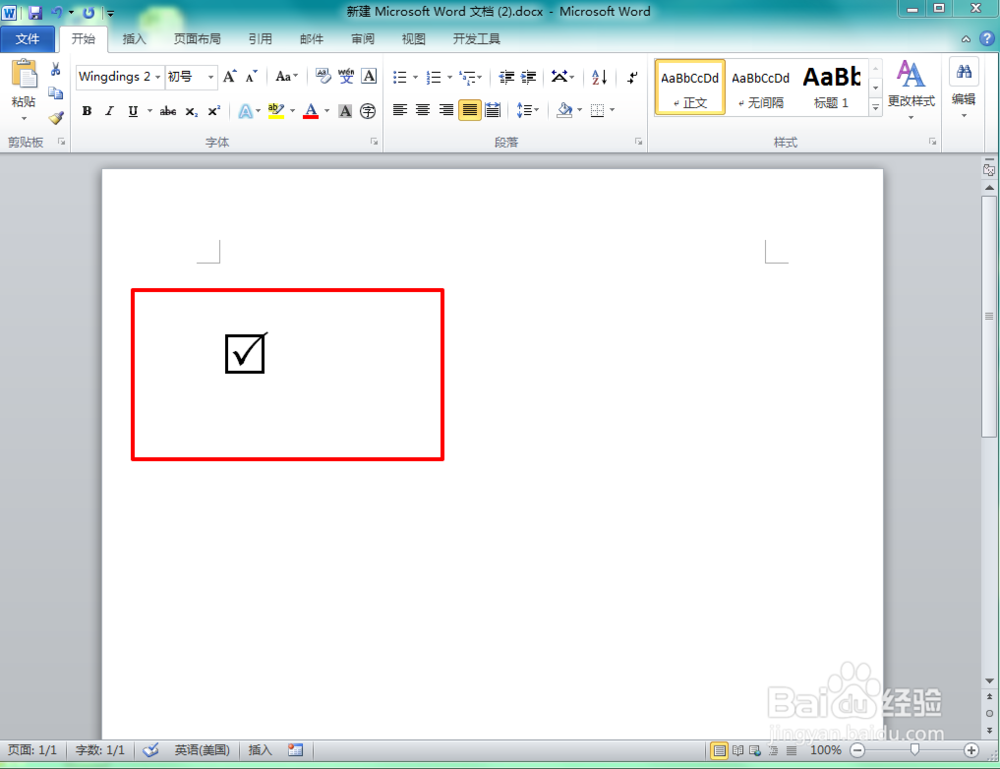Screen dimensions: 1000x769
Task: Click the Paste clipboard icon
Action: [x=24, y=74]
